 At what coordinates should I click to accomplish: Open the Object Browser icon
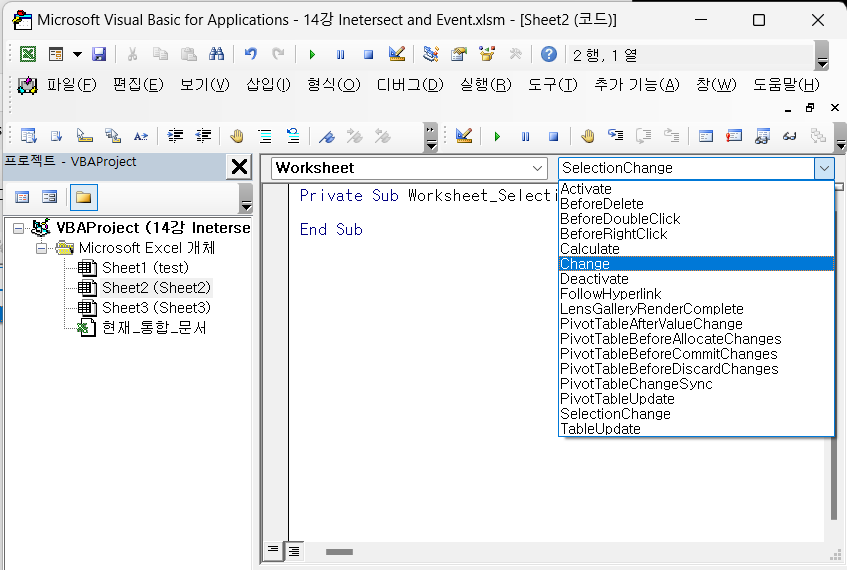coord(487,55)
